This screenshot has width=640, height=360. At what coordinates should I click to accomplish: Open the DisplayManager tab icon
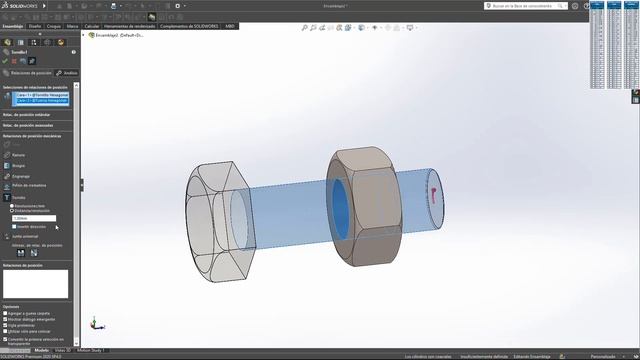coord(60,42)
